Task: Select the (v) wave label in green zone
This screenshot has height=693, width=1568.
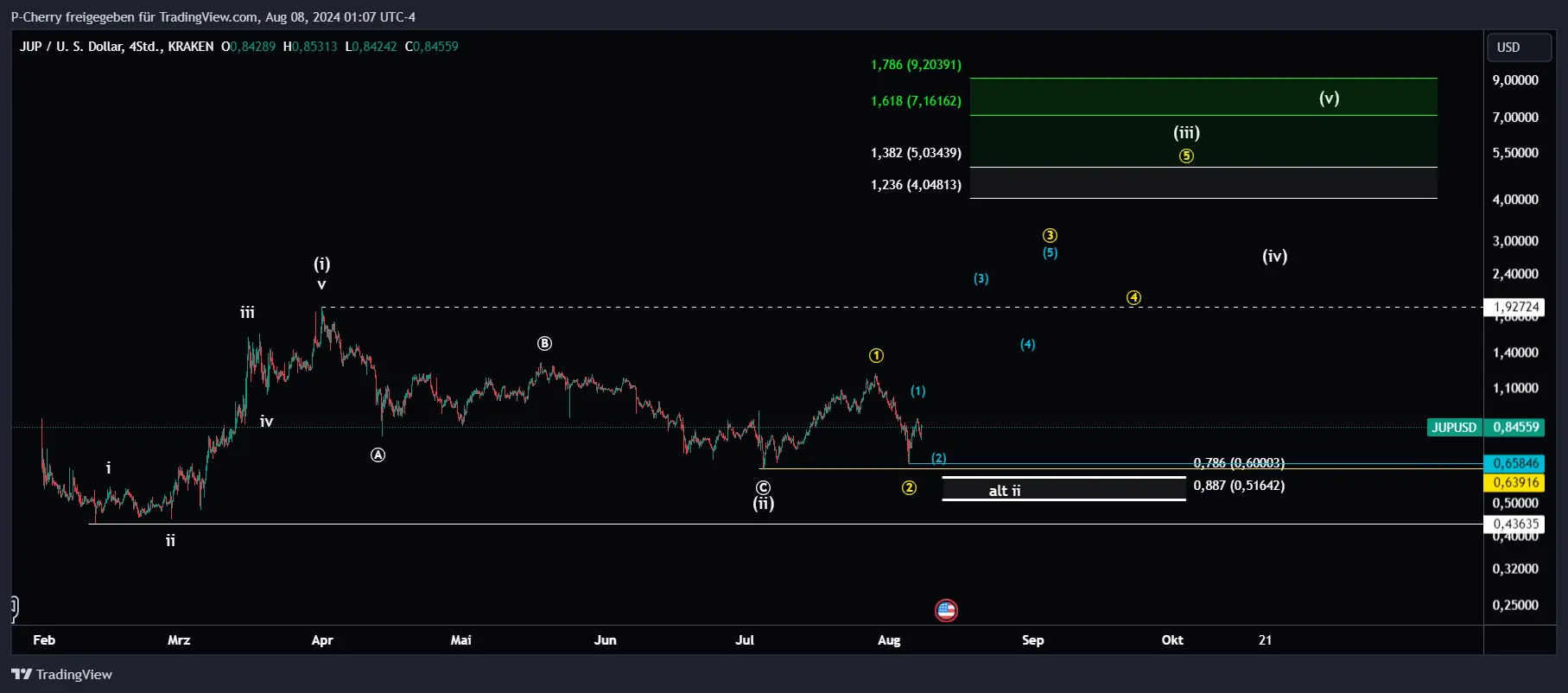Action: coord(1329,98)
